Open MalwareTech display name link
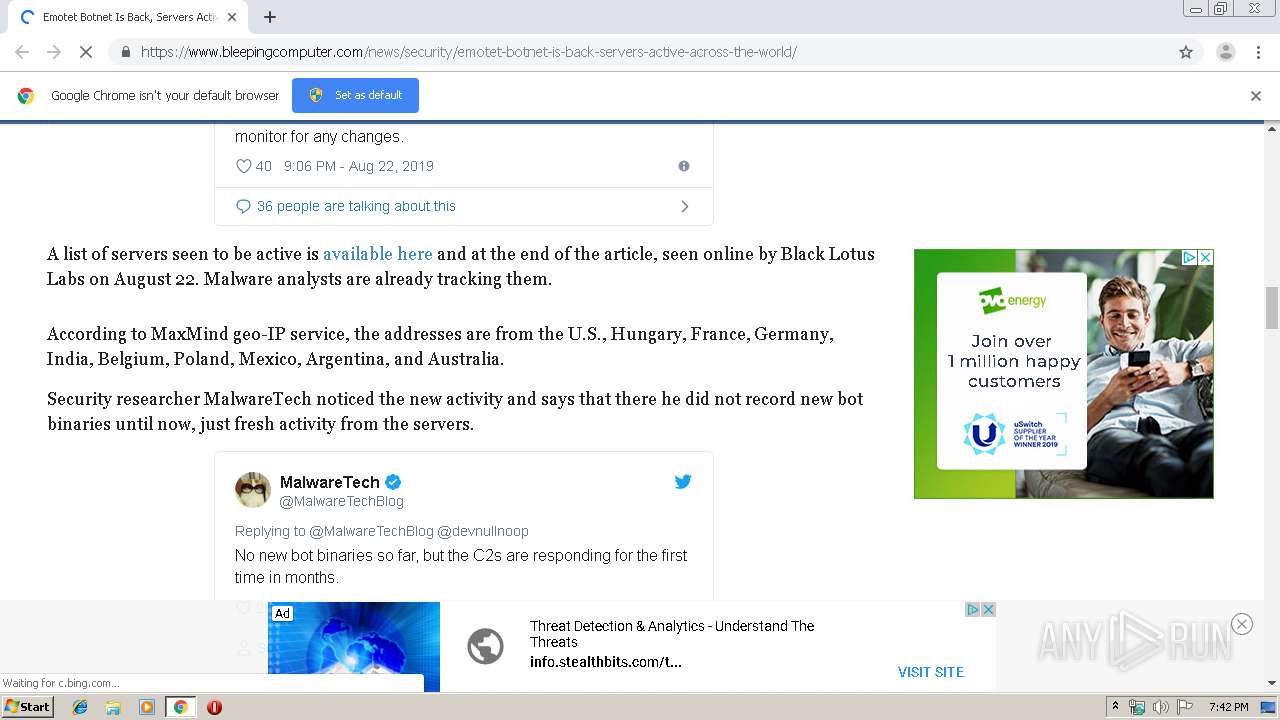This screenshot has width=1280, height=720. [x=330, y=482]
